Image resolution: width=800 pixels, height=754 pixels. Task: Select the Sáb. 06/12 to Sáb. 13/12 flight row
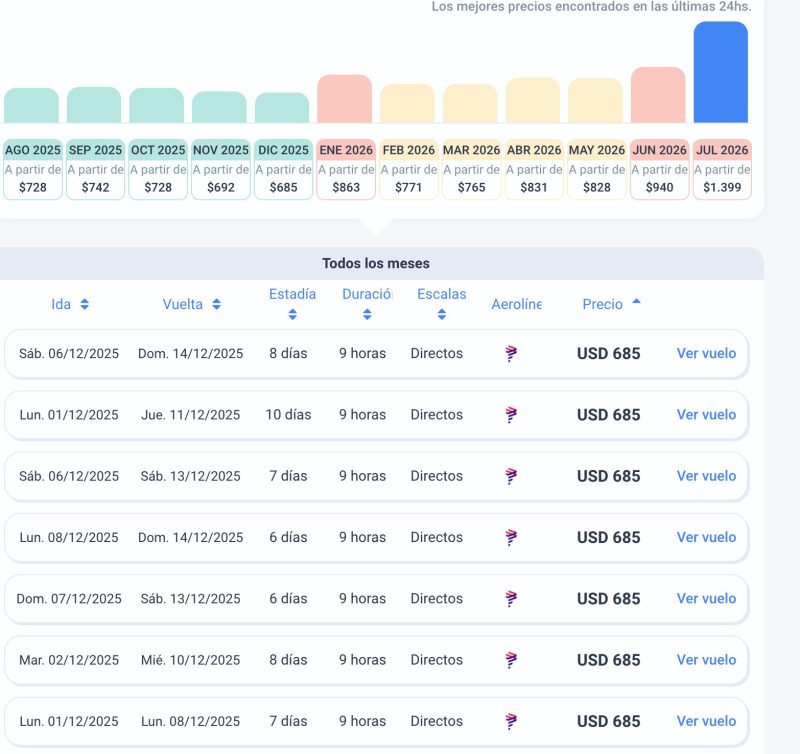(x=300, y=476)
